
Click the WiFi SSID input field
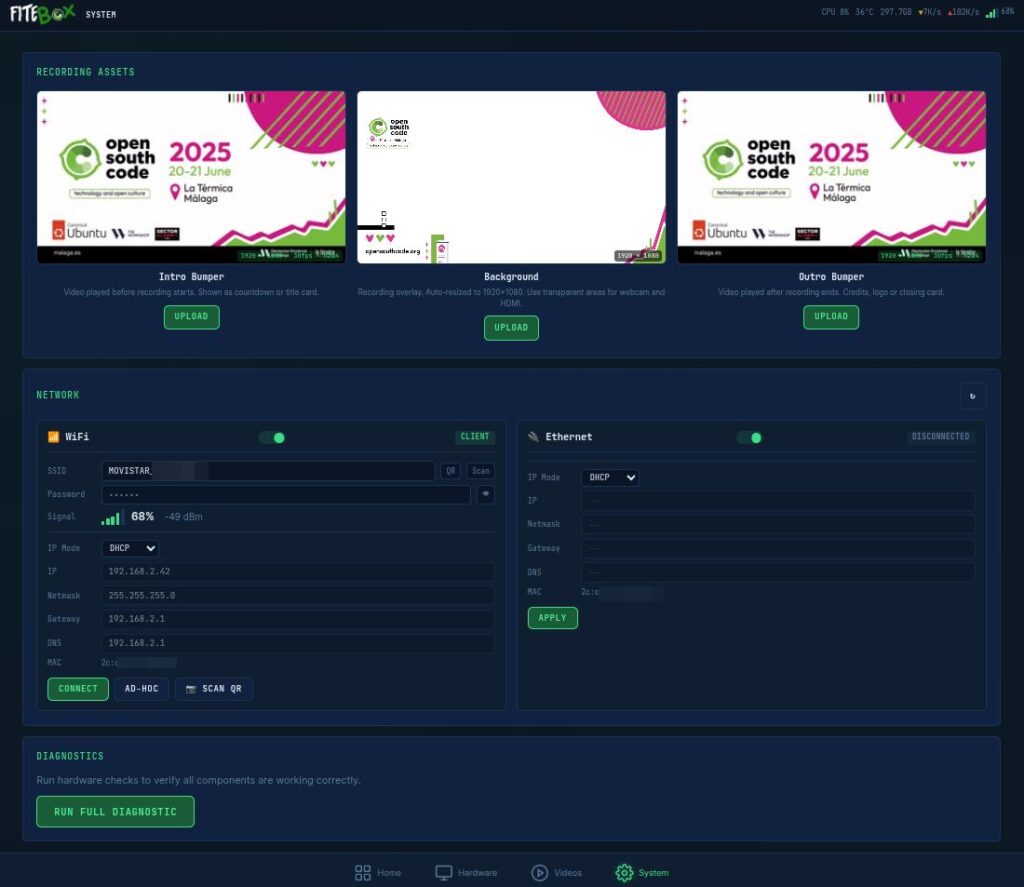[x=268, y=471]
